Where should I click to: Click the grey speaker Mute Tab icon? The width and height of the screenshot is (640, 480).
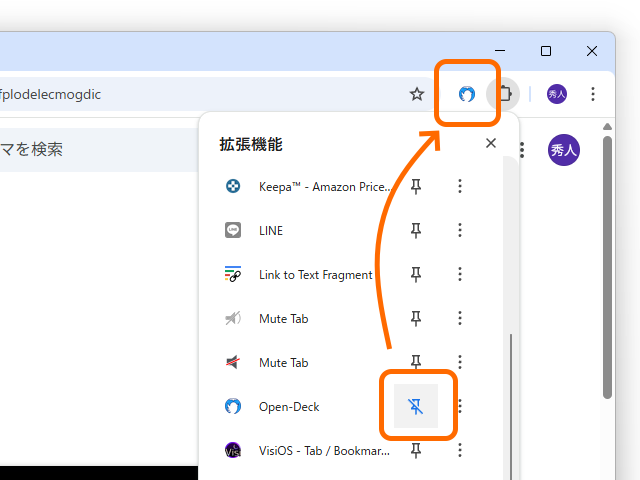pos(233,318)
